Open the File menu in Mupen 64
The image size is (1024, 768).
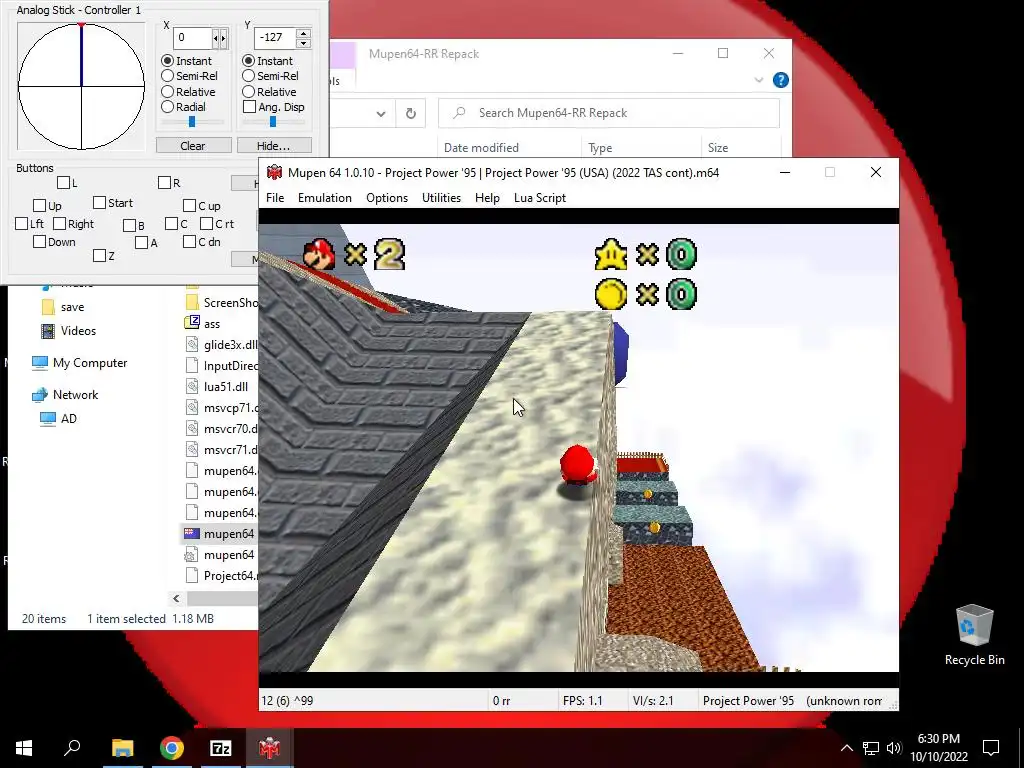click(x=275, y=198)
